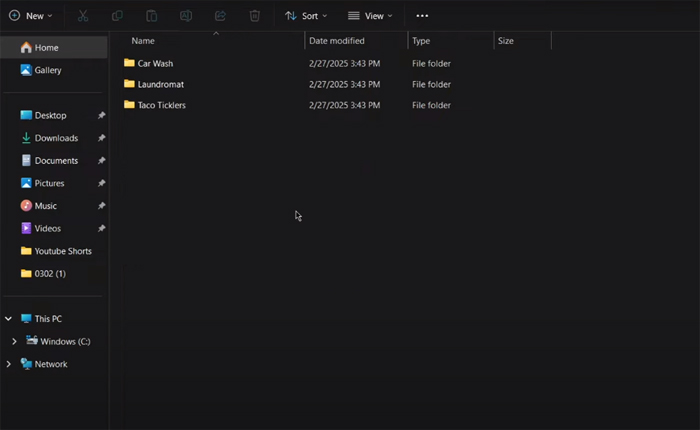Unpin Desktop using its pin icon
Viewport: 700px width, 430px height.
pos(101,115)
